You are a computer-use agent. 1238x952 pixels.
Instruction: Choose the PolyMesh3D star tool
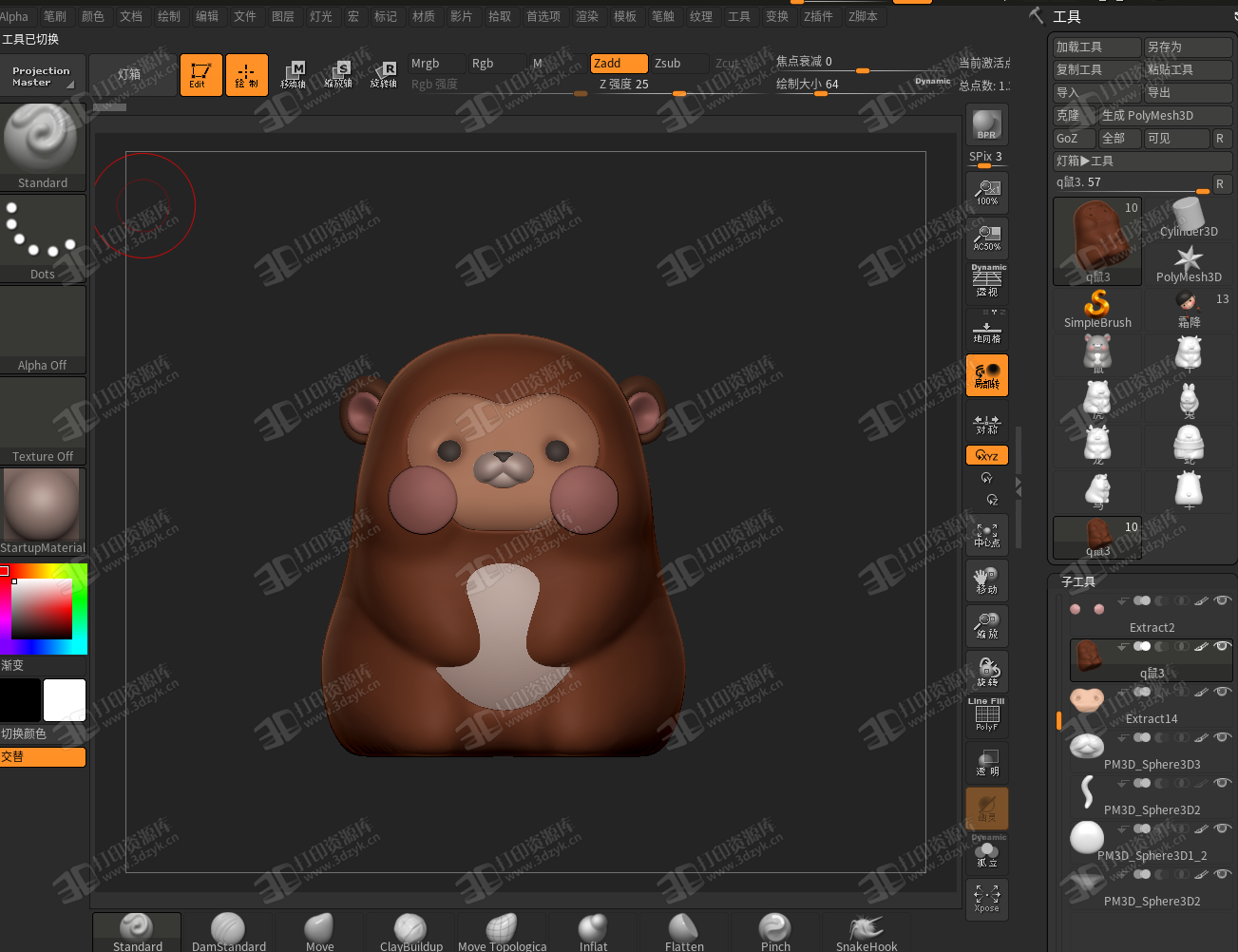(1189, 264)
